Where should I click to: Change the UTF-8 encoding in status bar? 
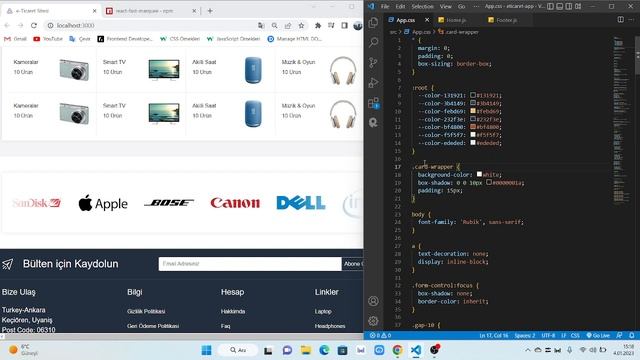548,336
